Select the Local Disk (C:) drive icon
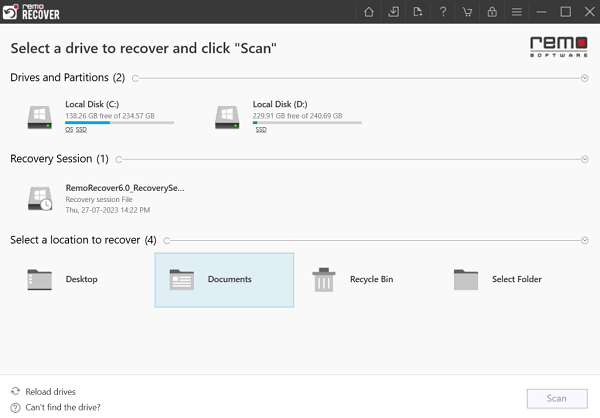 39,117
